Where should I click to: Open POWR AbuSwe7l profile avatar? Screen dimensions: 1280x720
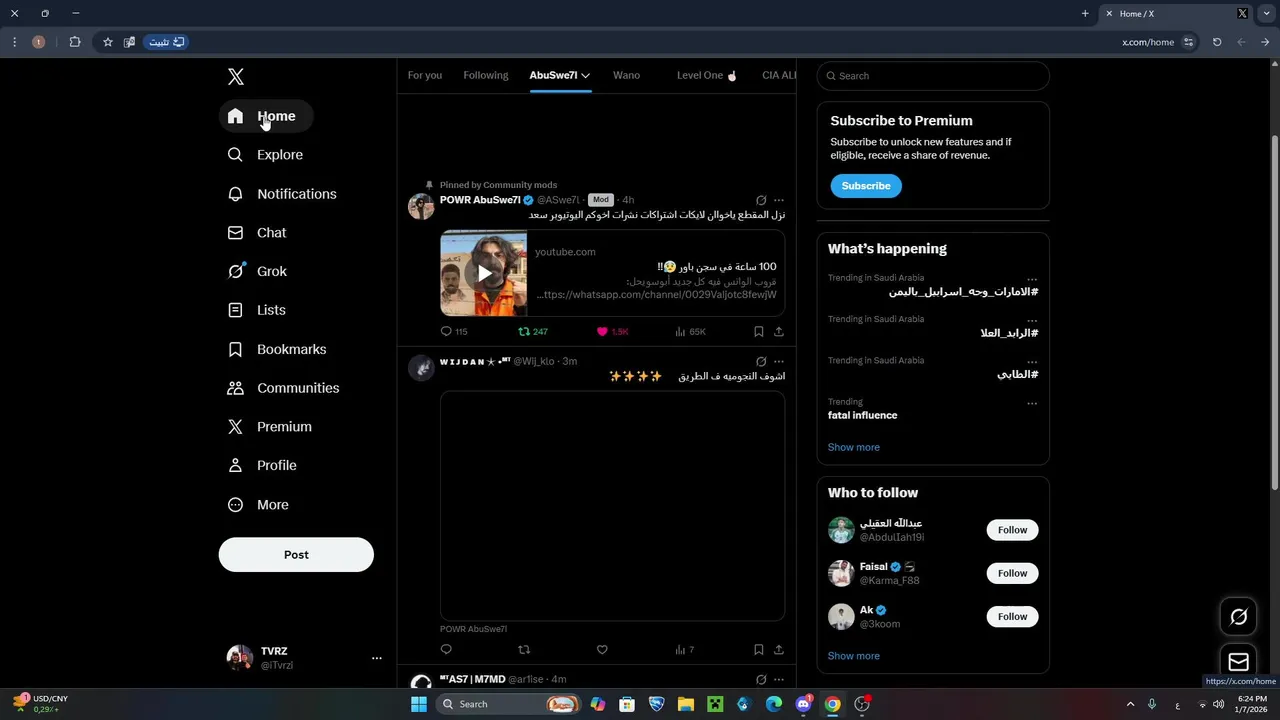(421, 207)
